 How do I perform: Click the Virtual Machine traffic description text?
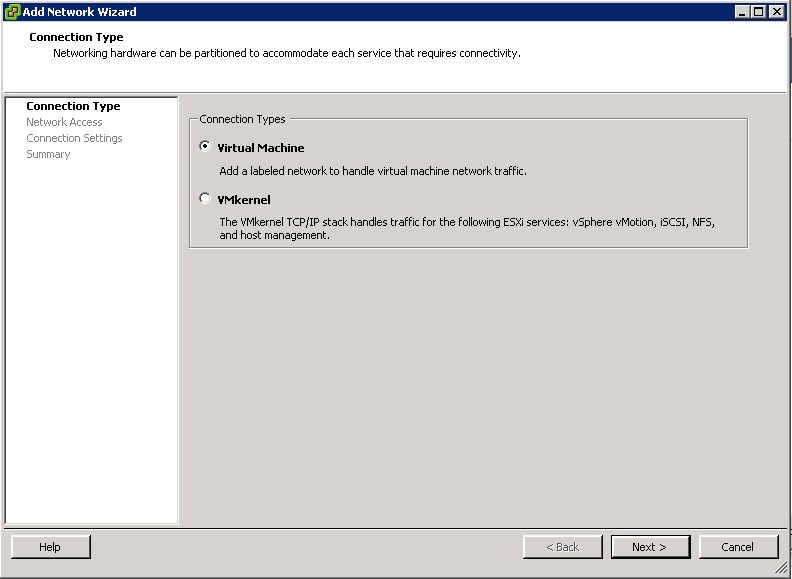click(x=372, y=171)
